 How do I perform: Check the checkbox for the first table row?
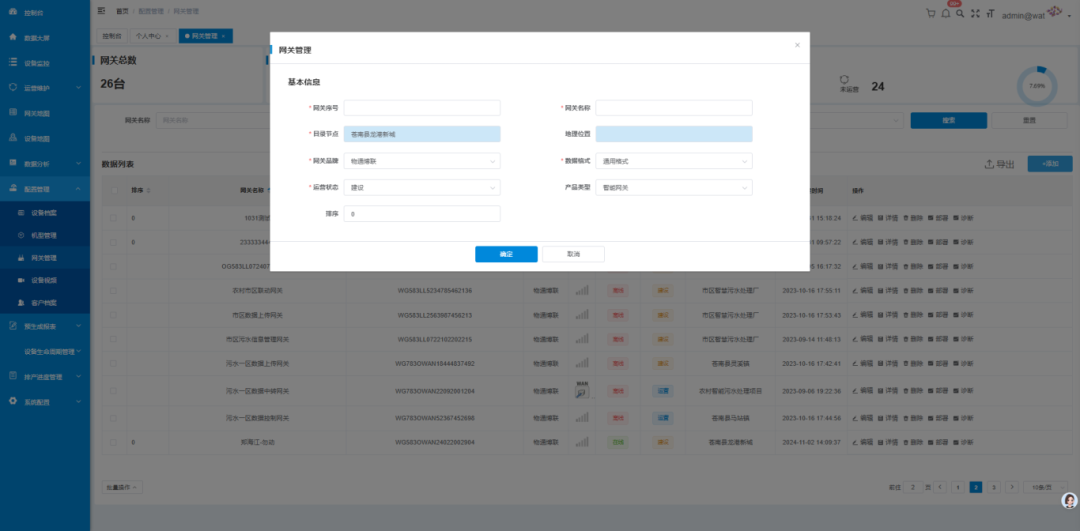click(x=115, y=217)
